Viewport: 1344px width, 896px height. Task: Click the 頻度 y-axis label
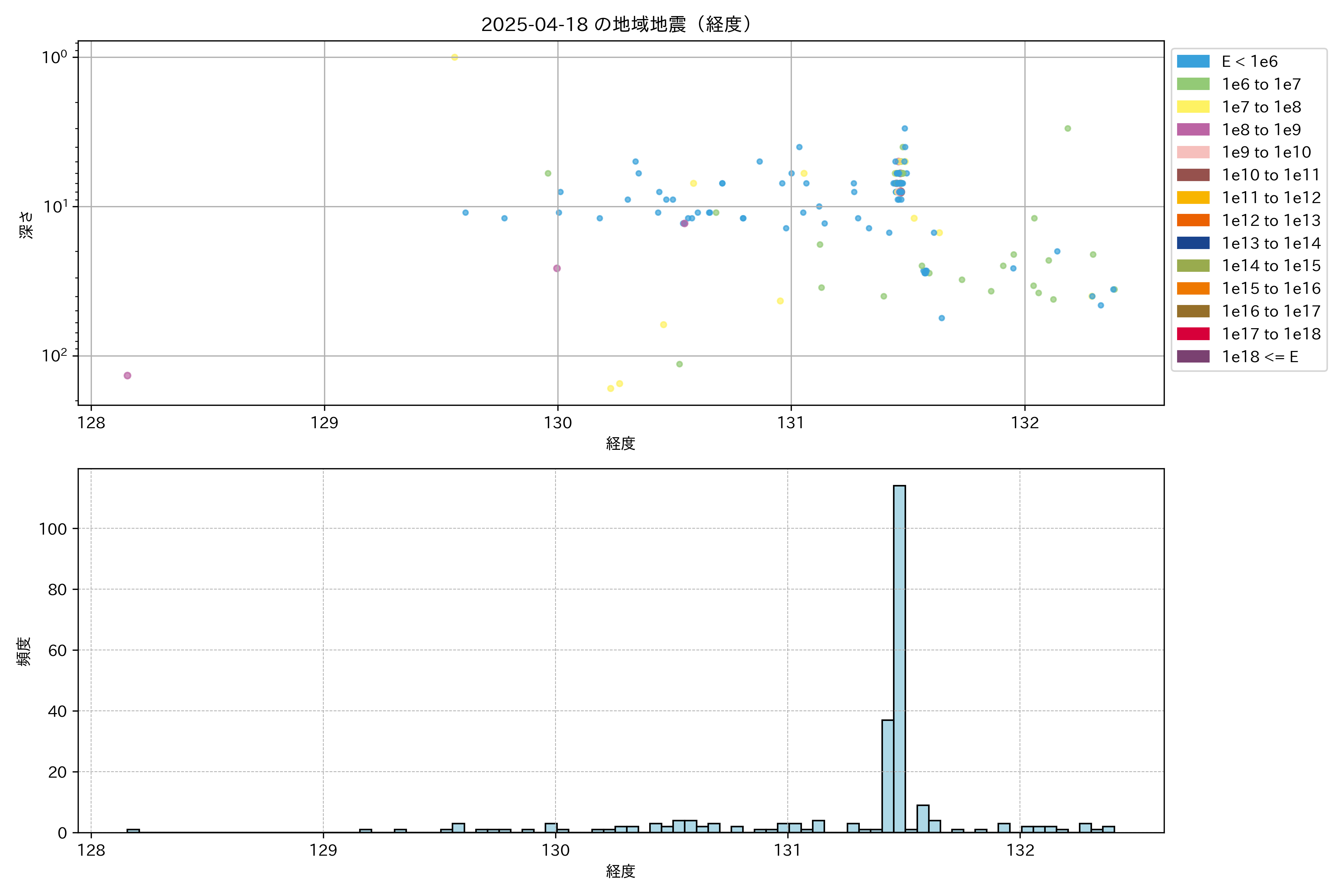[x=24, y=651]
